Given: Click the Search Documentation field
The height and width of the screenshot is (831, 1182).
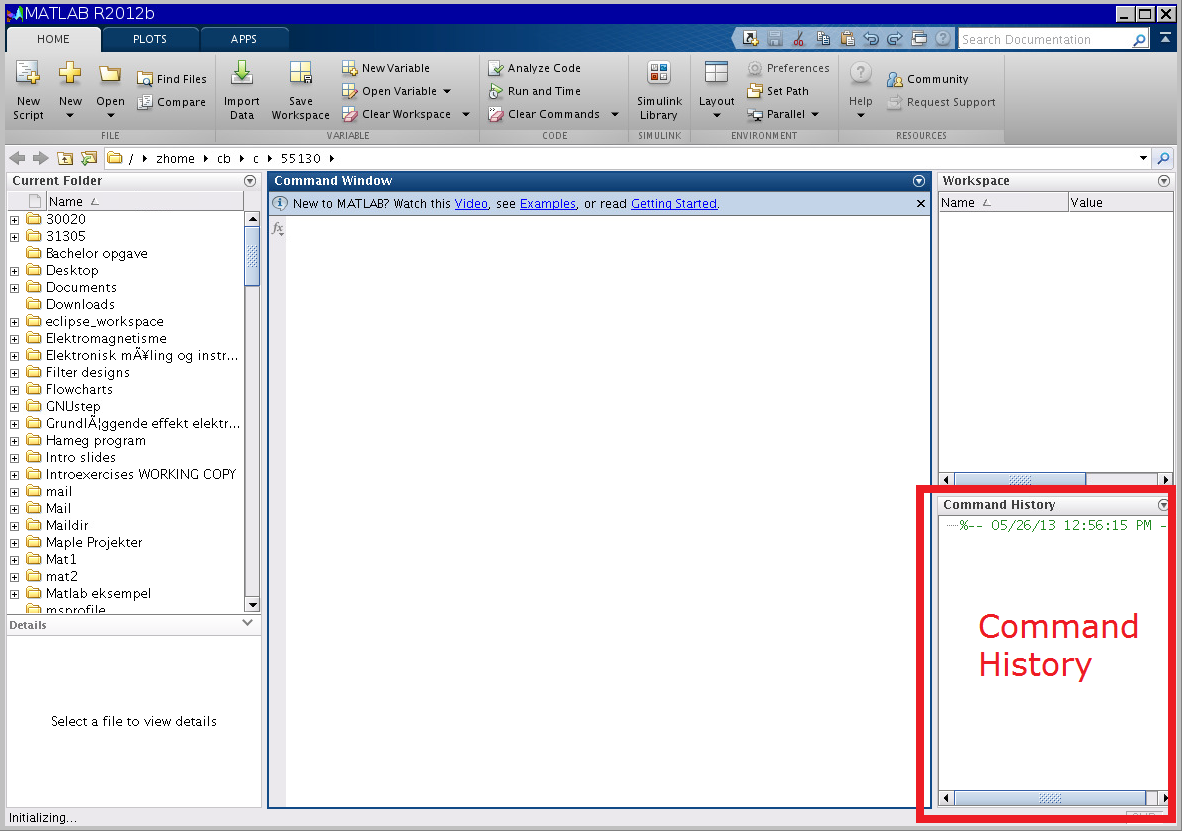Looking at the screenshot, I should pyautogui.click(x=1044, y=39).
